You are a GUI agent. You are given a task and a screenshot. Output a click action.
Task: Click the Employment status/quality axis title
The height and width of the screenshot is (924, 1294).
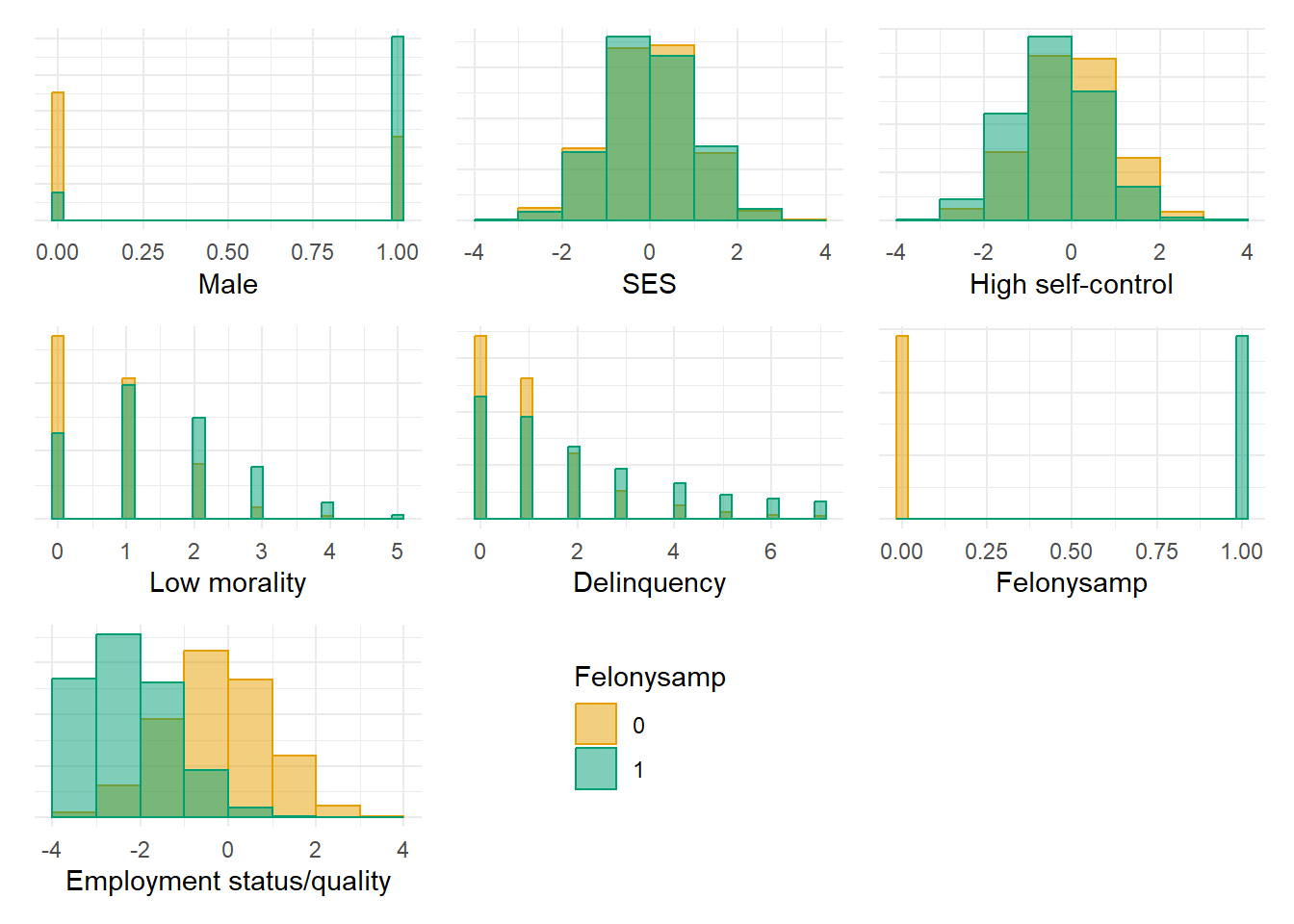228,882
